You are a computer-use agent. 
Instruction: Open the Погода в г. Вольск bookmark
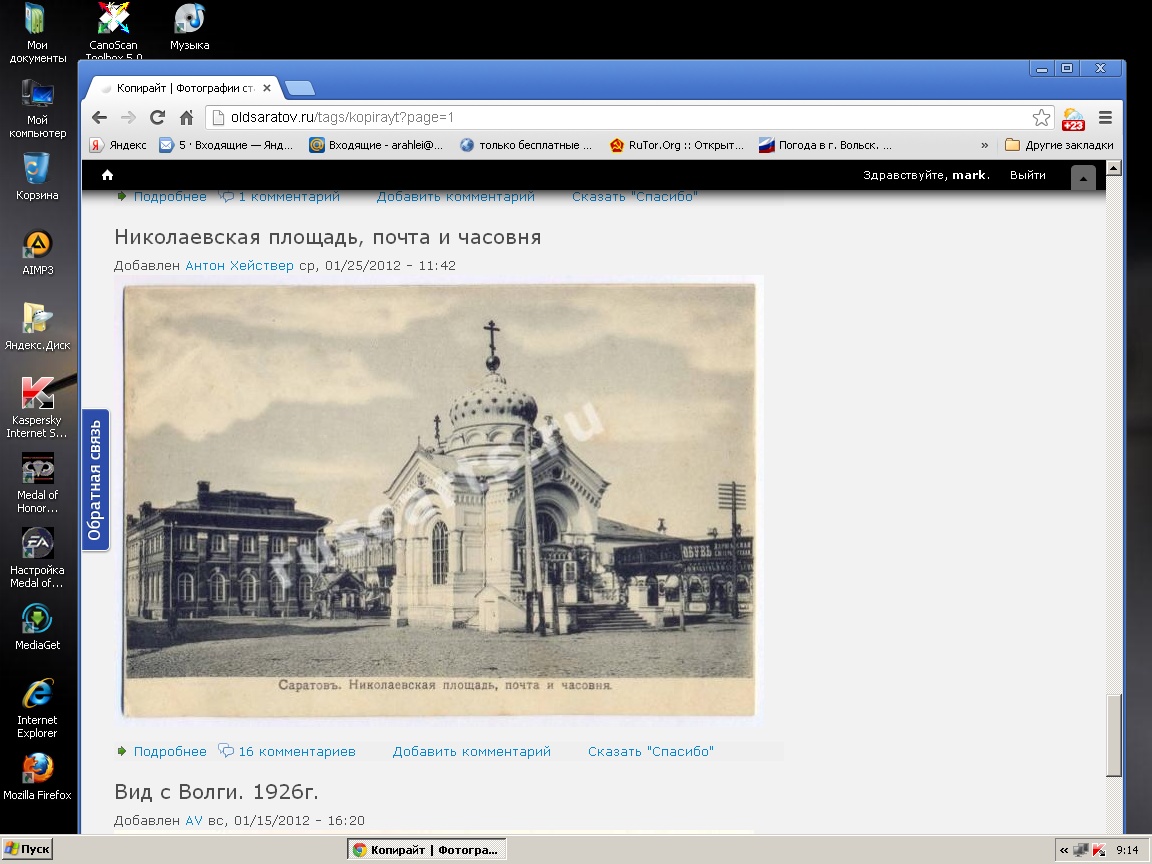tap(826, 145)
